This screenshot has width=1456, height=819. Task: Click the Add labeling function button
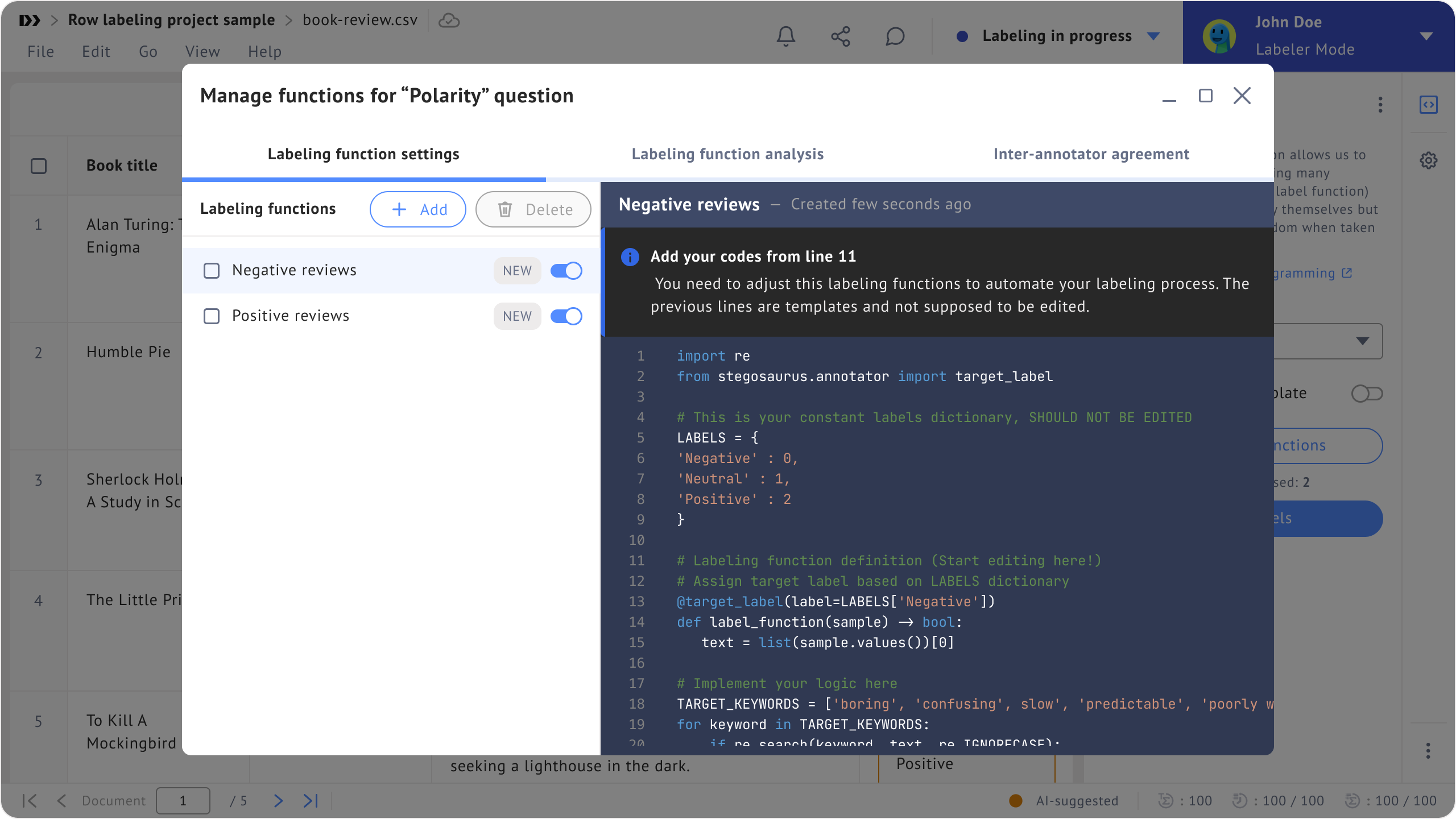(x=418, y=209)
